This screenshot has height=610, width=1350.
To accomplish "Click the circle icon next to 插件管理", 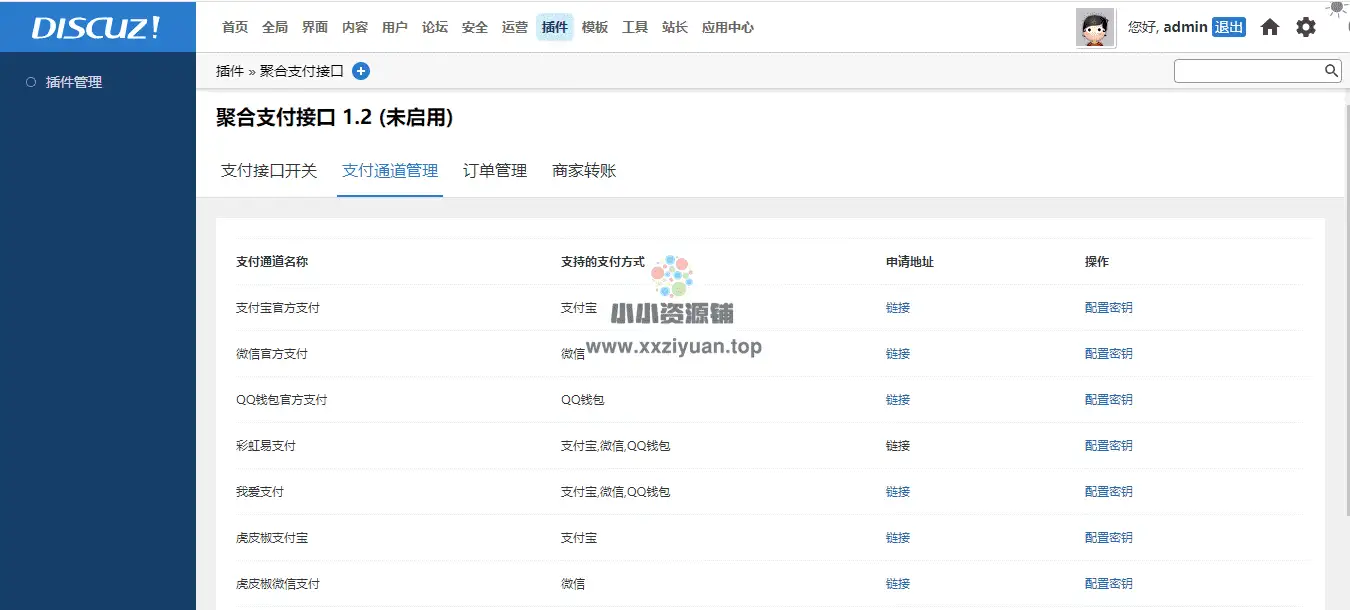I will tap(31, 82).
